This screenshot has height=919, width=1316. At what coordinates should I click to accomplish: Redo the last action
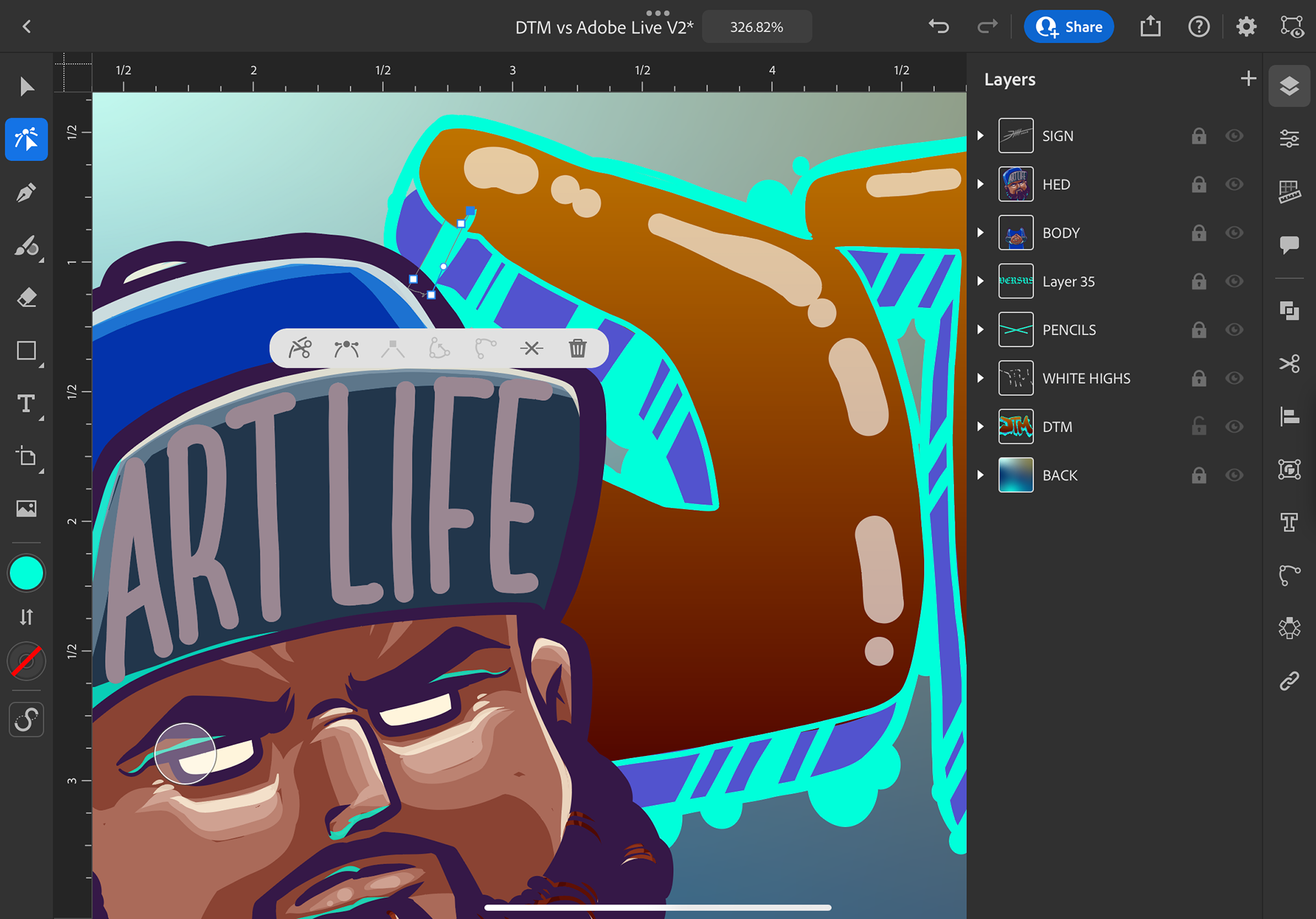pos(987,27)
